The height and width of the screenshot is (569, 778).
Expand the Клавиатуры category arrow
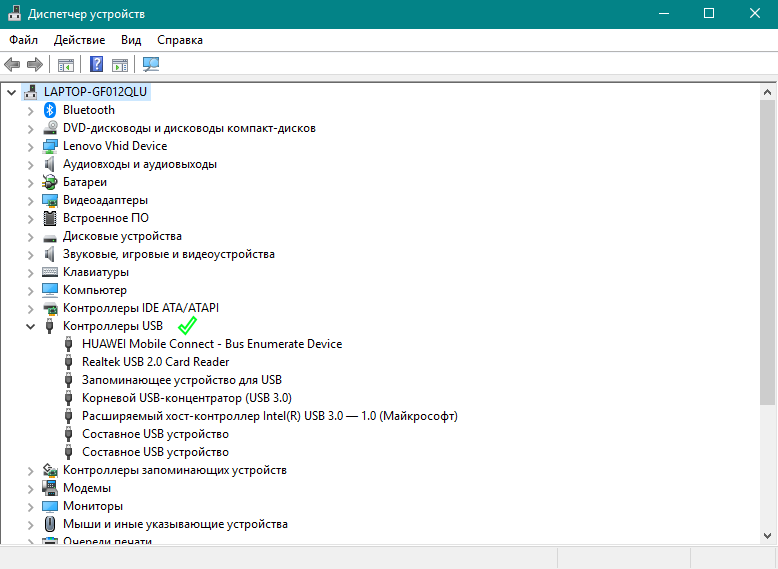coord(30,273)
